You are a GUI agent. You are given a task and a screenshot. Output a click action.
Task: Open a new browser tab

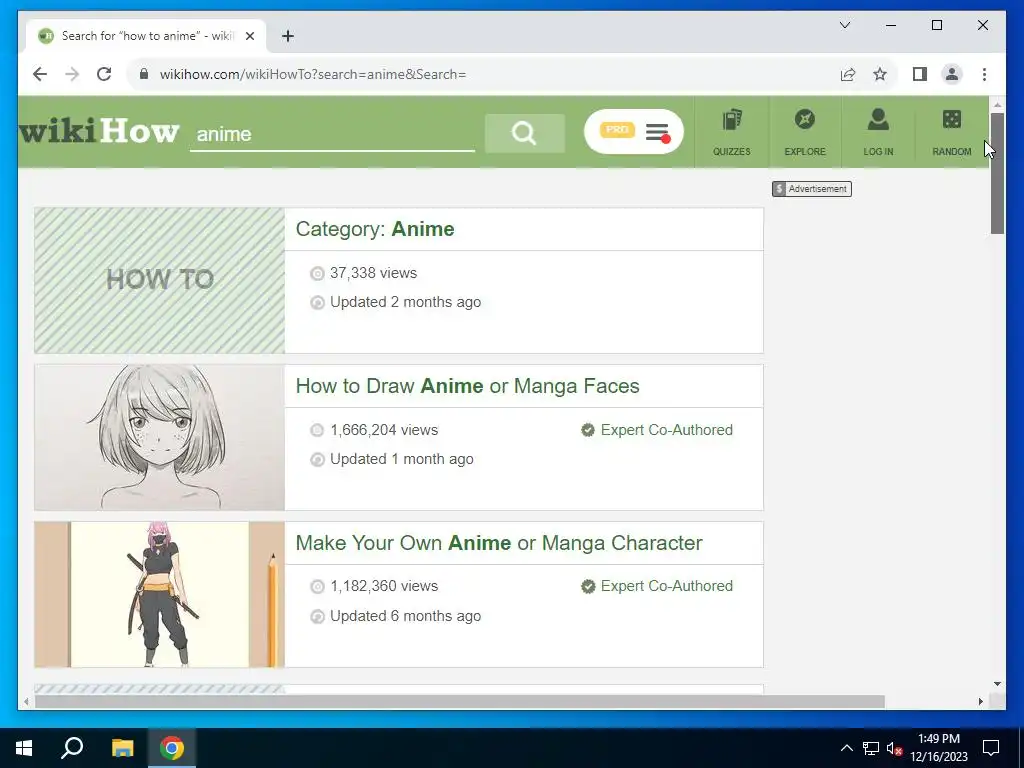coord(288,36)
